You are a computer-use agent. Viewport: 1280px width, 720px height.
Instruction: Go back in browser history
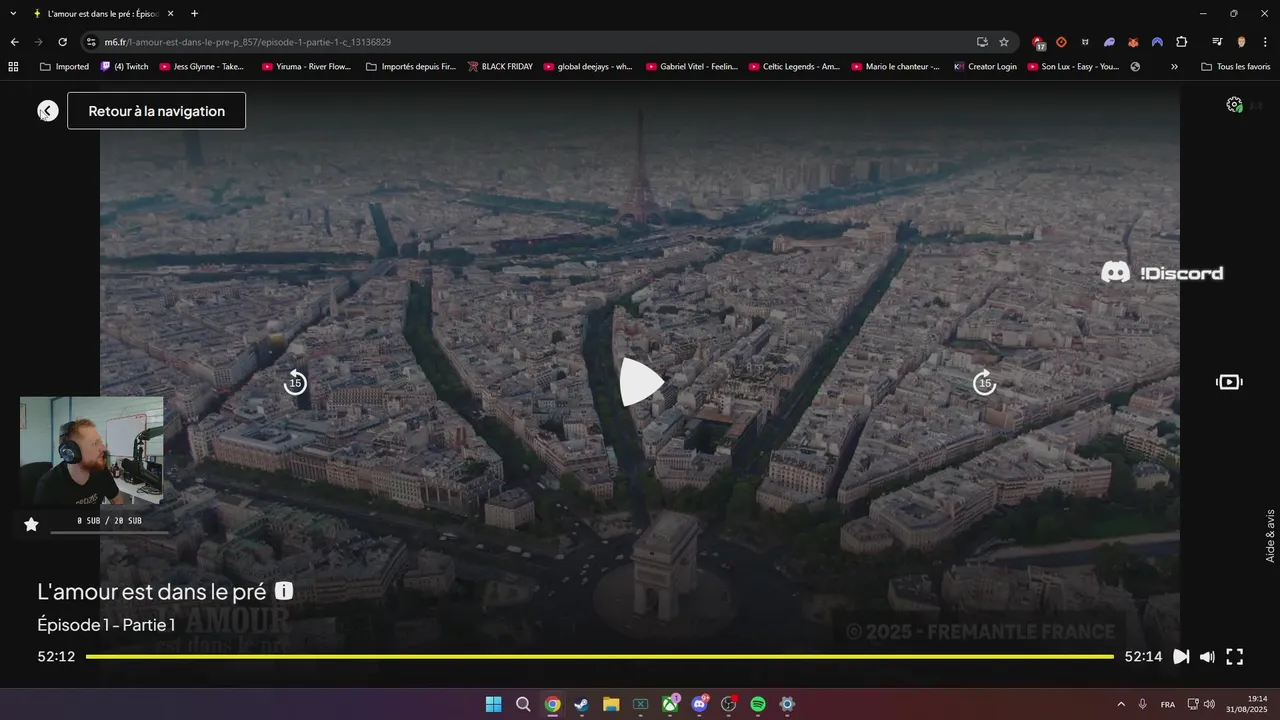point(14,42)
